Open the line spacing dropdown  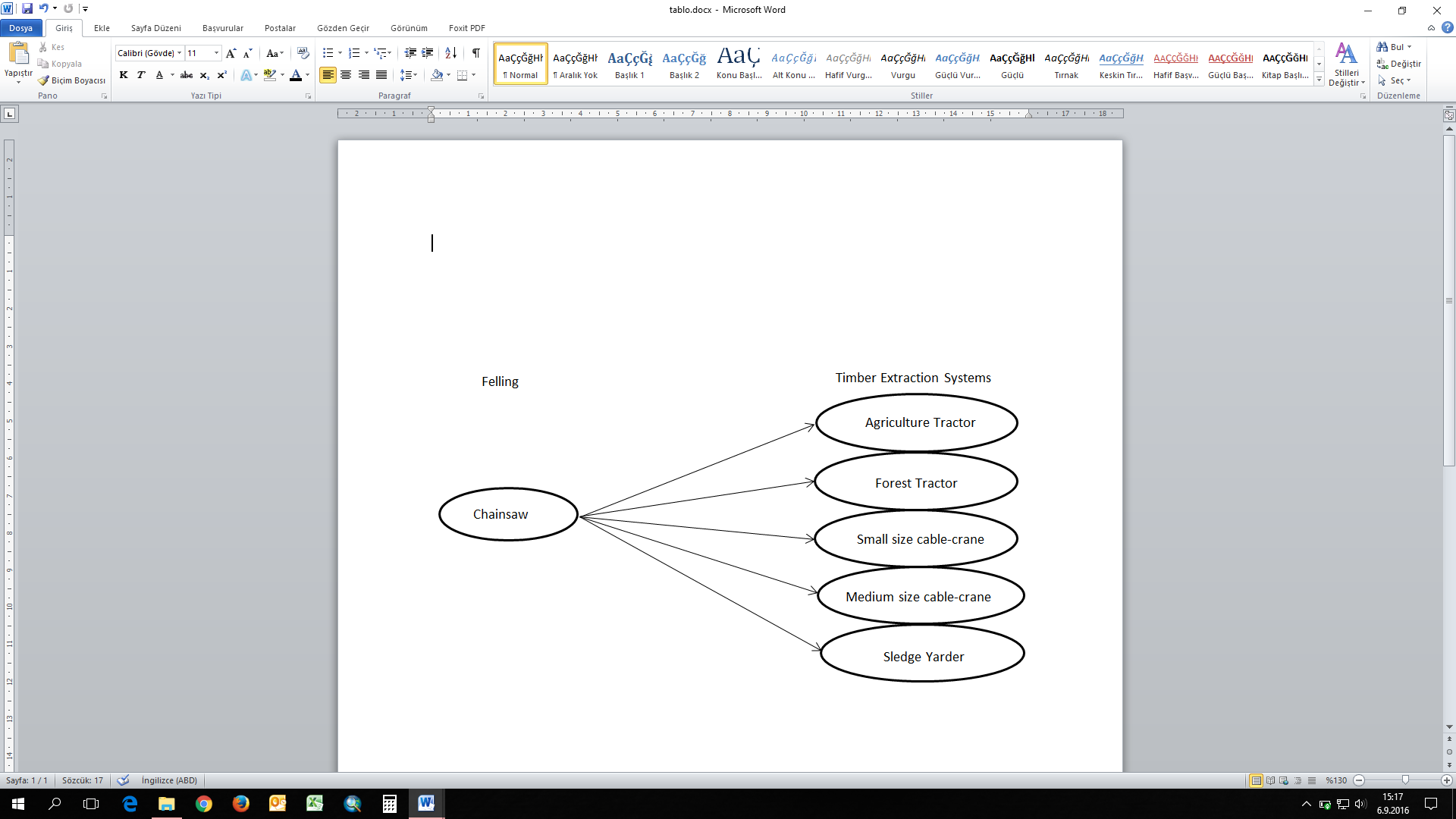tap(409, 75)
